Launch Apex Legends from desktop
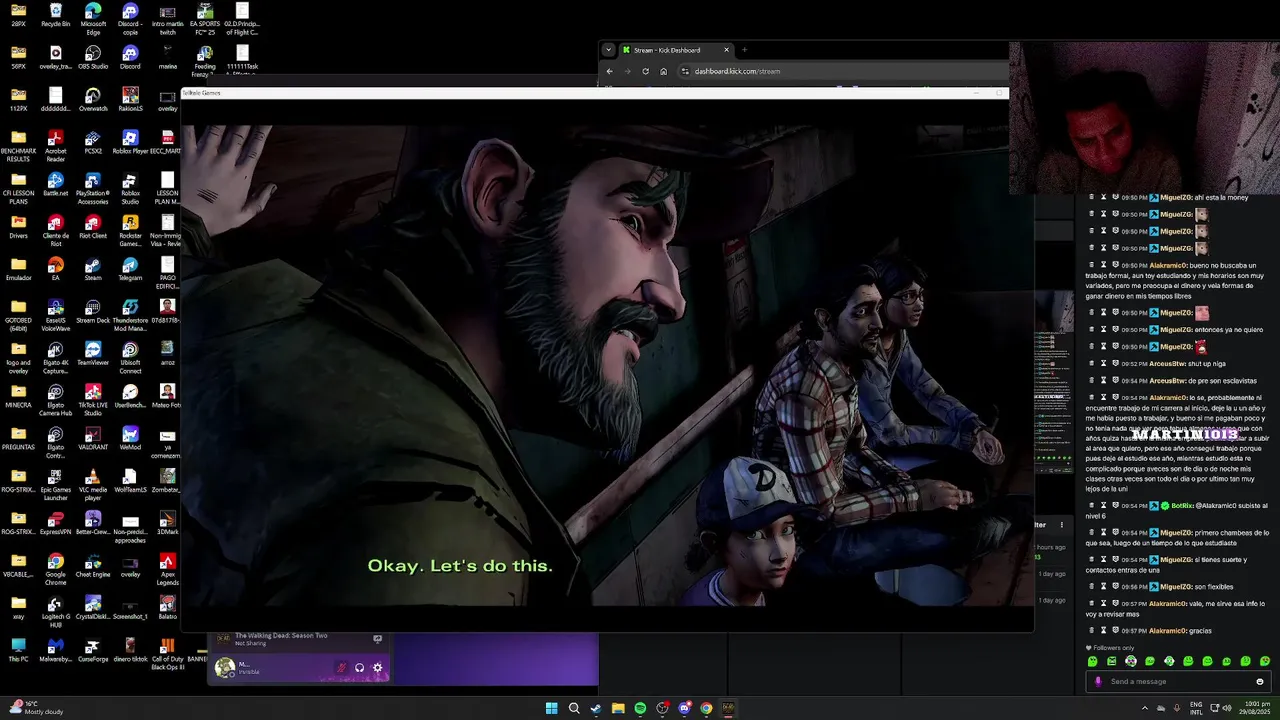1280x720 pixels. 167,567
